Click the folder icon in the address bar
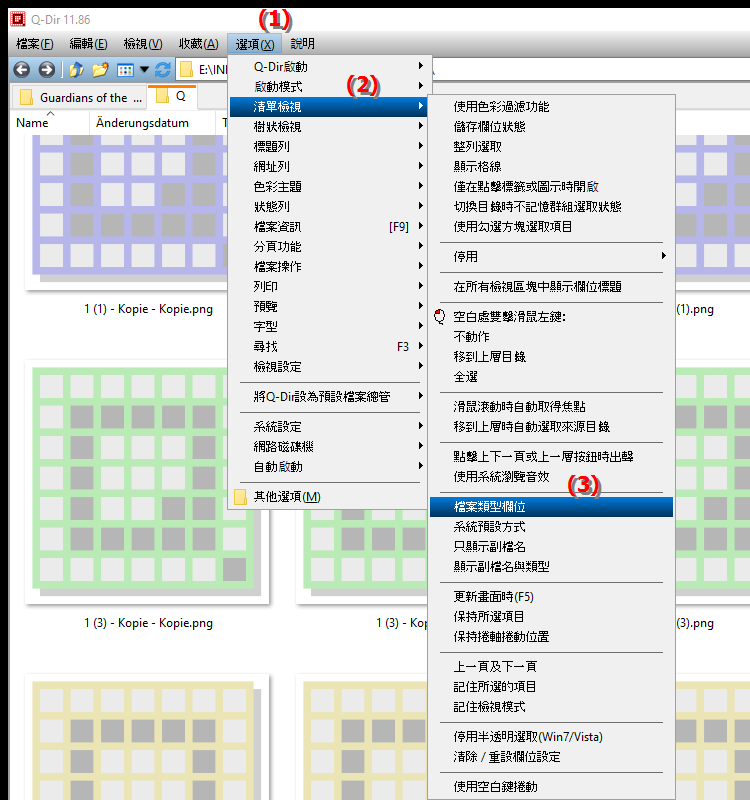 click(x=187, y=69)
